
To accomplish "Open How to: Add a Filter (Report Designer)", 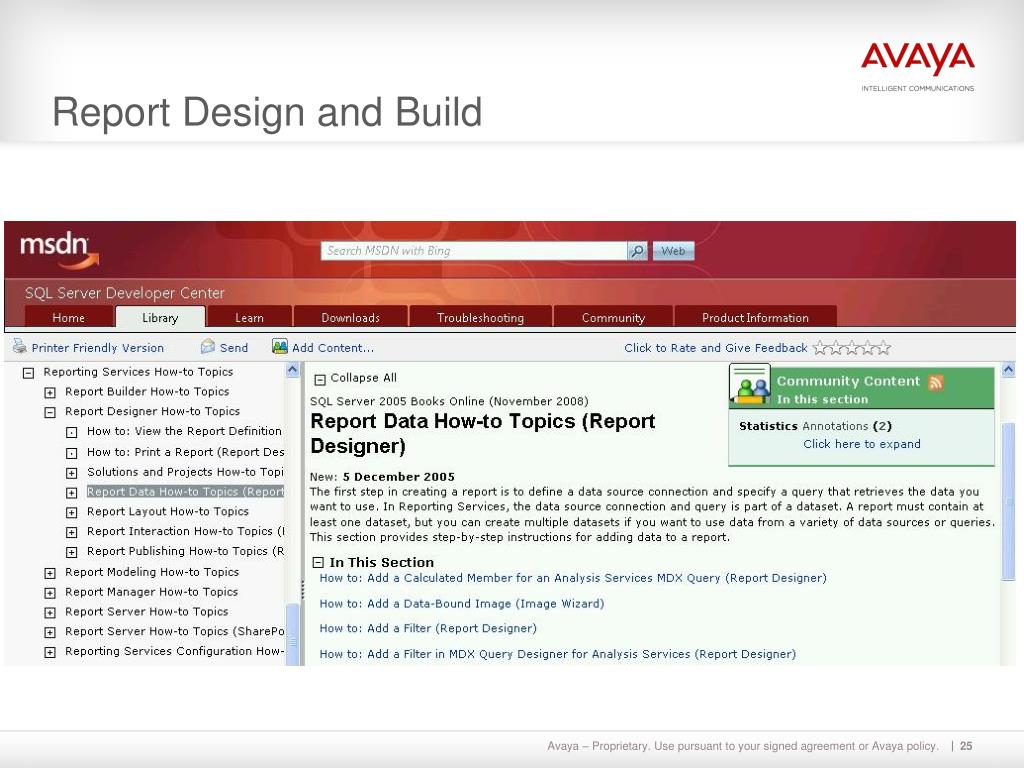I will click(428, 628).
